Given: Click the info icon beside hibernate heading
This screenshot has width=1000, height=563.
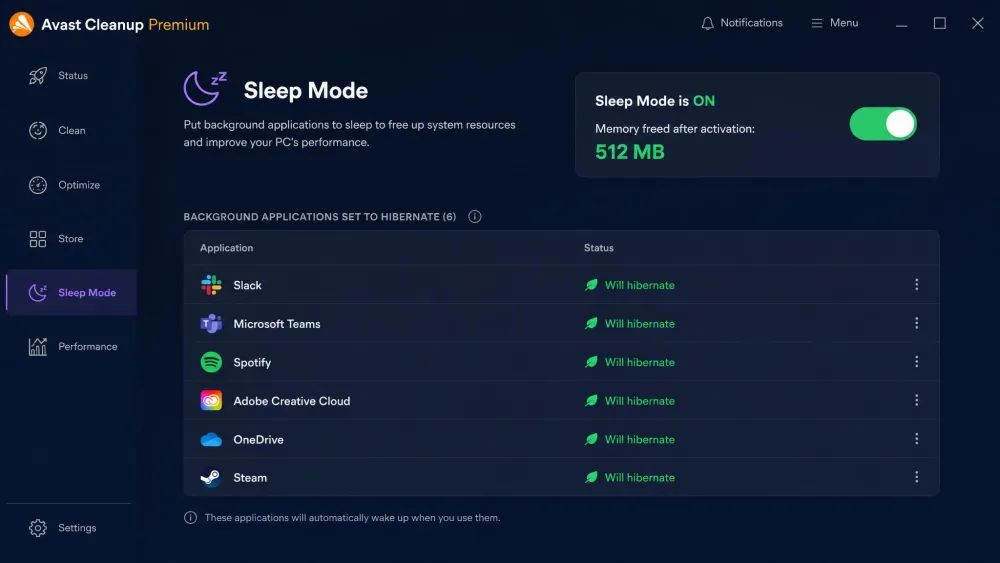Looking at the screenshot, I should 474,217.
